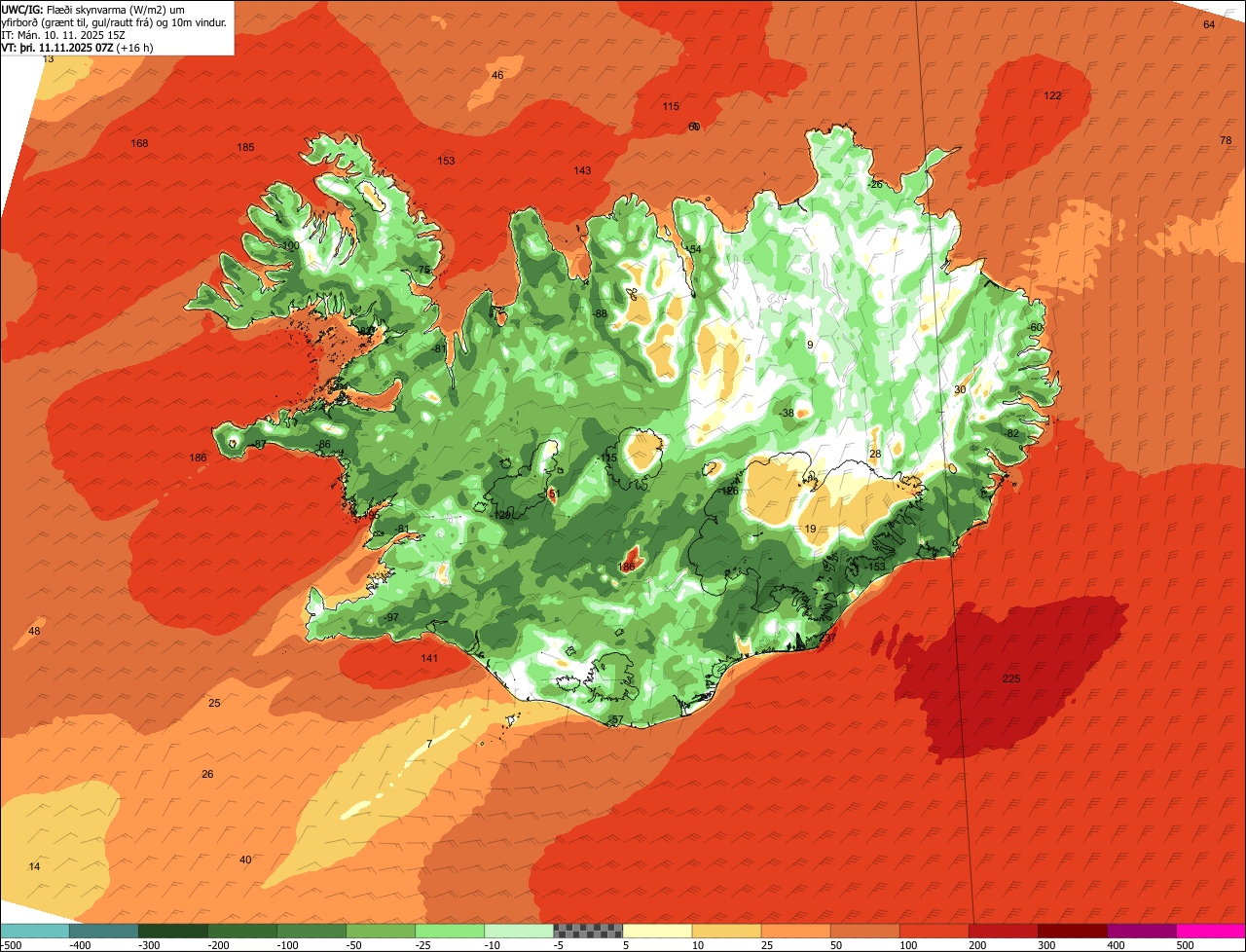Click the map value "78"
1246x952 pixels.
pos(1226,141)
